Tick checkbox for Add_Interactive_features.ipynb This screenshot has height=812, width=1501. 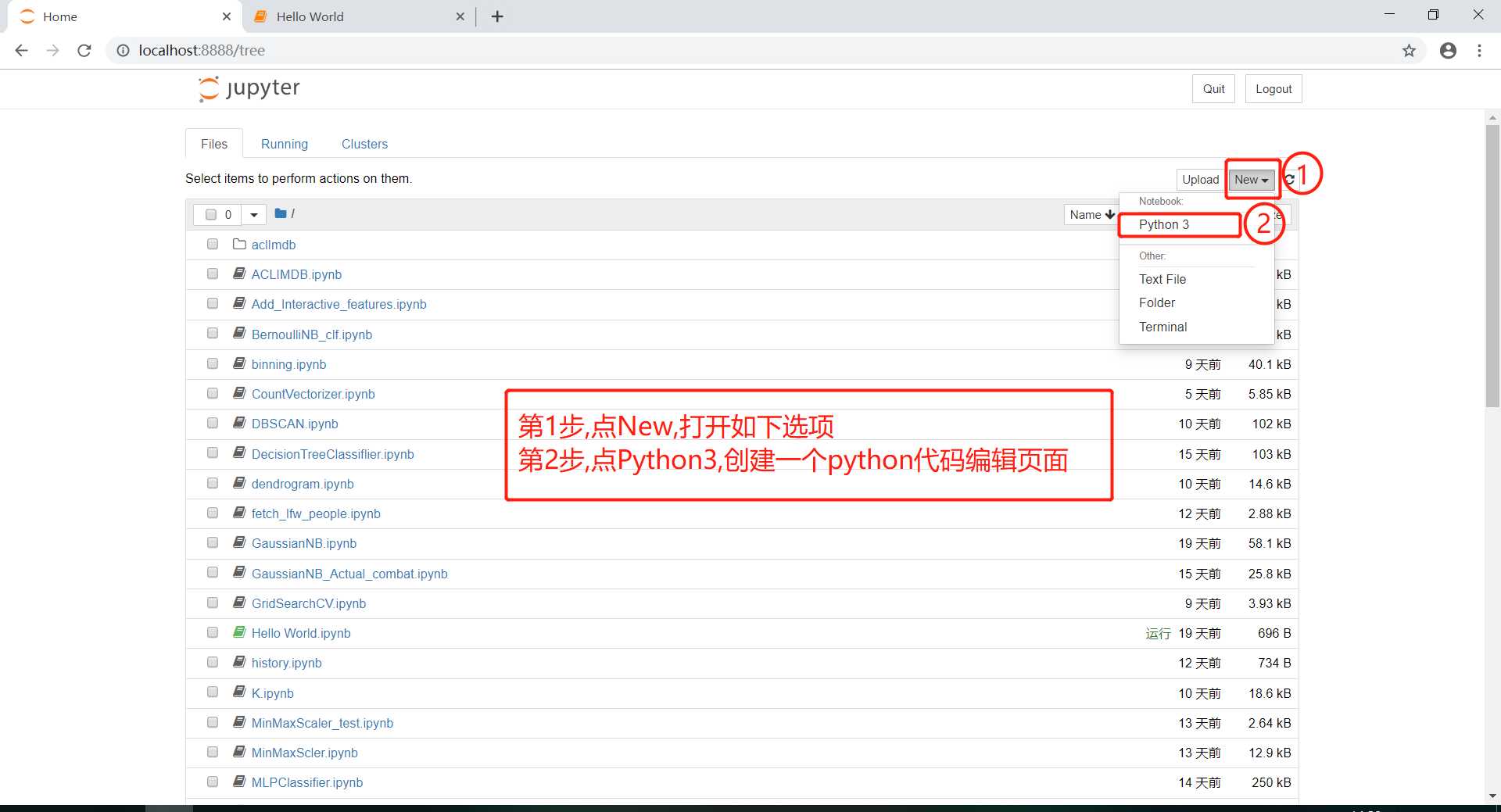[x=213, y=303]
